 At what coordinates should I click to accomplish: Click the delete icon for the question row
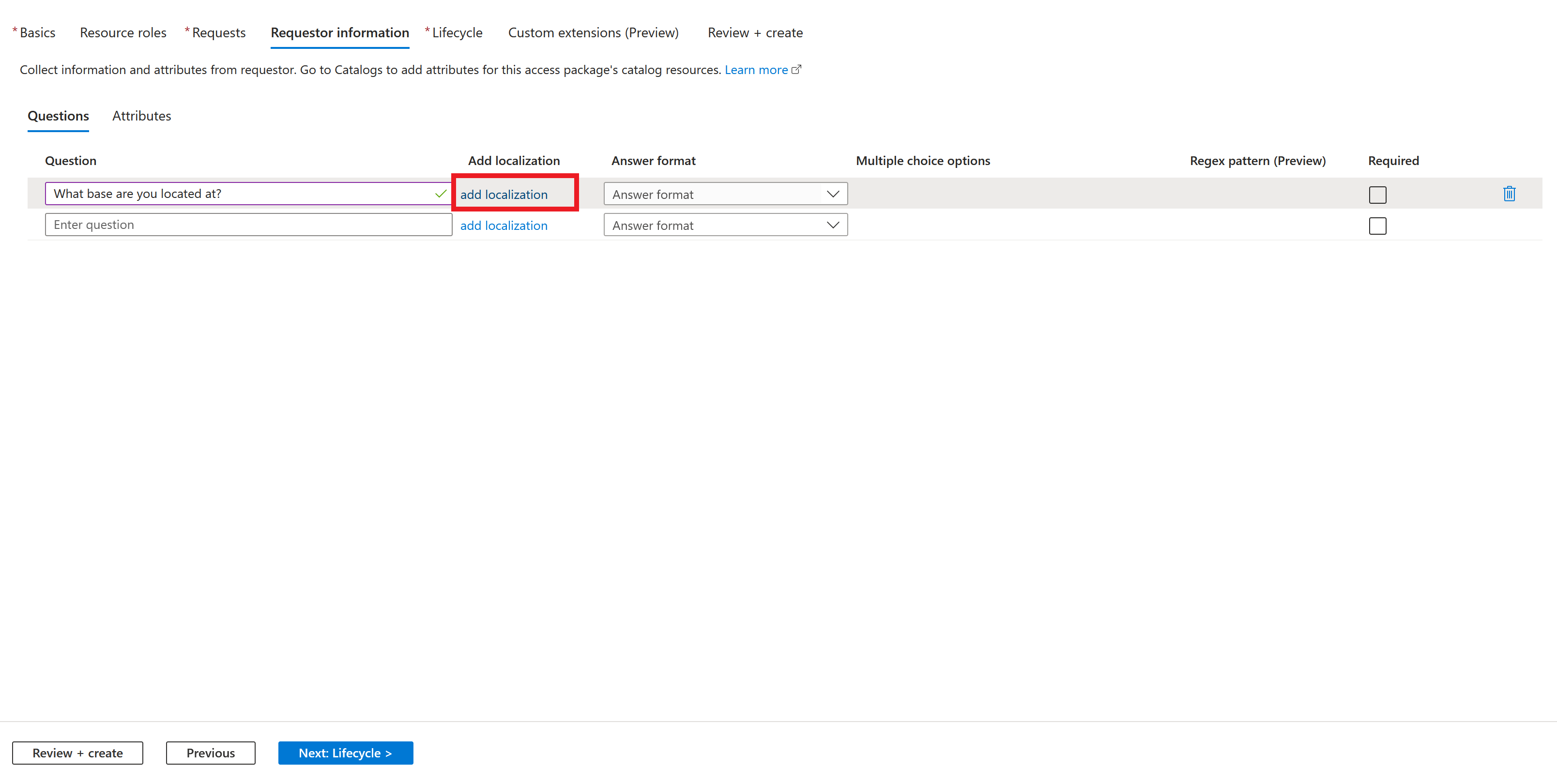[x=1510, y=194]
